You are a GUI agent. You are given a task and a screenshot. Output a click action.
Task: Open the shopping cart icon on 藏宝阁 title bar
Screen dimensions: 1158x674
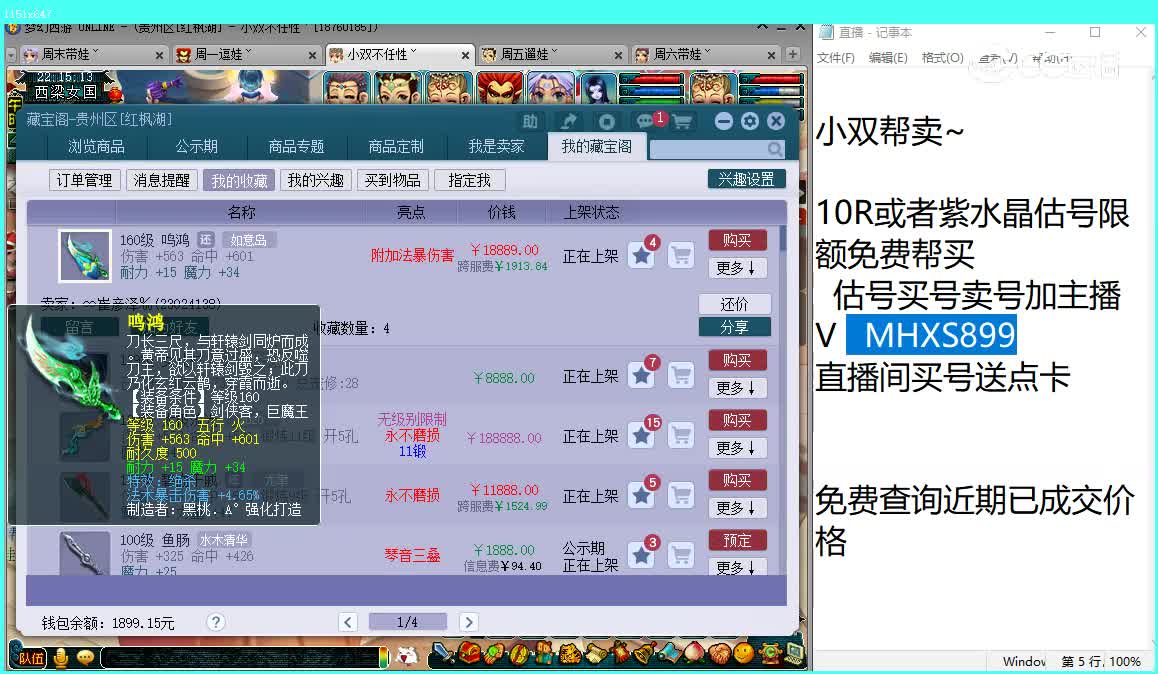tap(681, 121)
